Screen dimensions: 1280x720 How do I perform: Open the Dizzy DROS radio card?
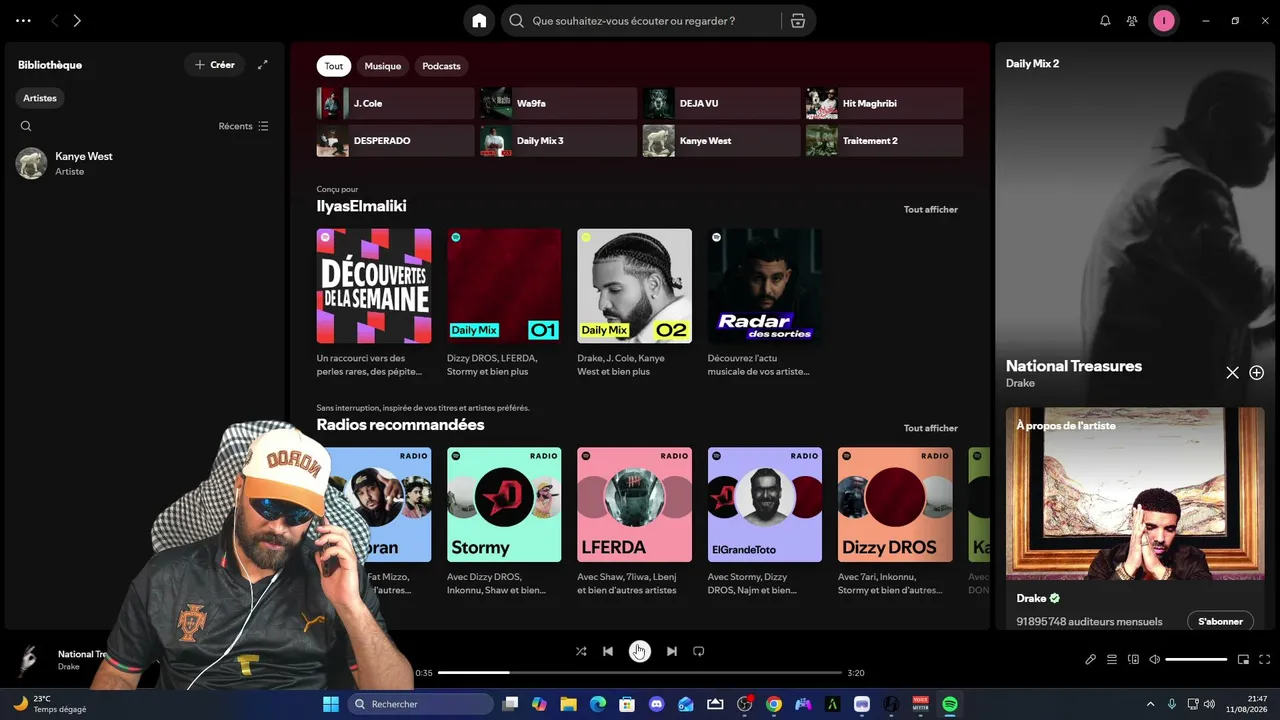[x=895, y=522]
